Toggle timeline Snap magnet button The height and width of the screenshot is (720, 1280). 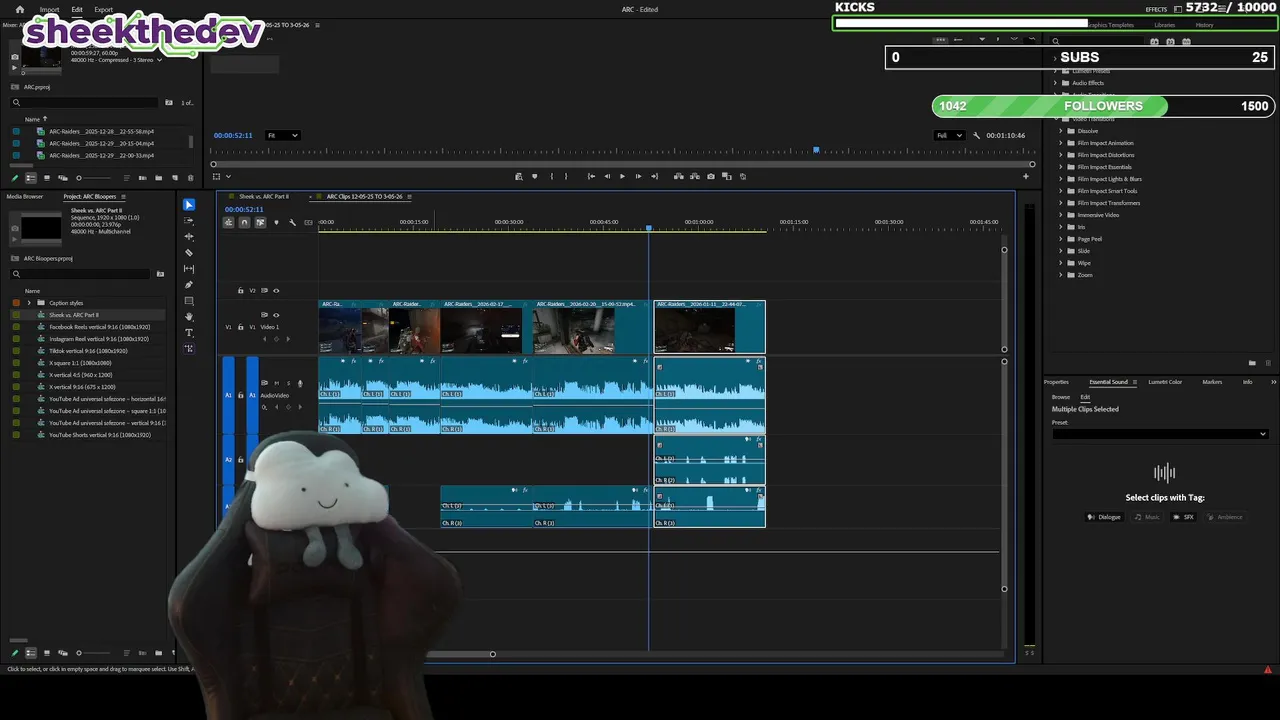point(244,222)
